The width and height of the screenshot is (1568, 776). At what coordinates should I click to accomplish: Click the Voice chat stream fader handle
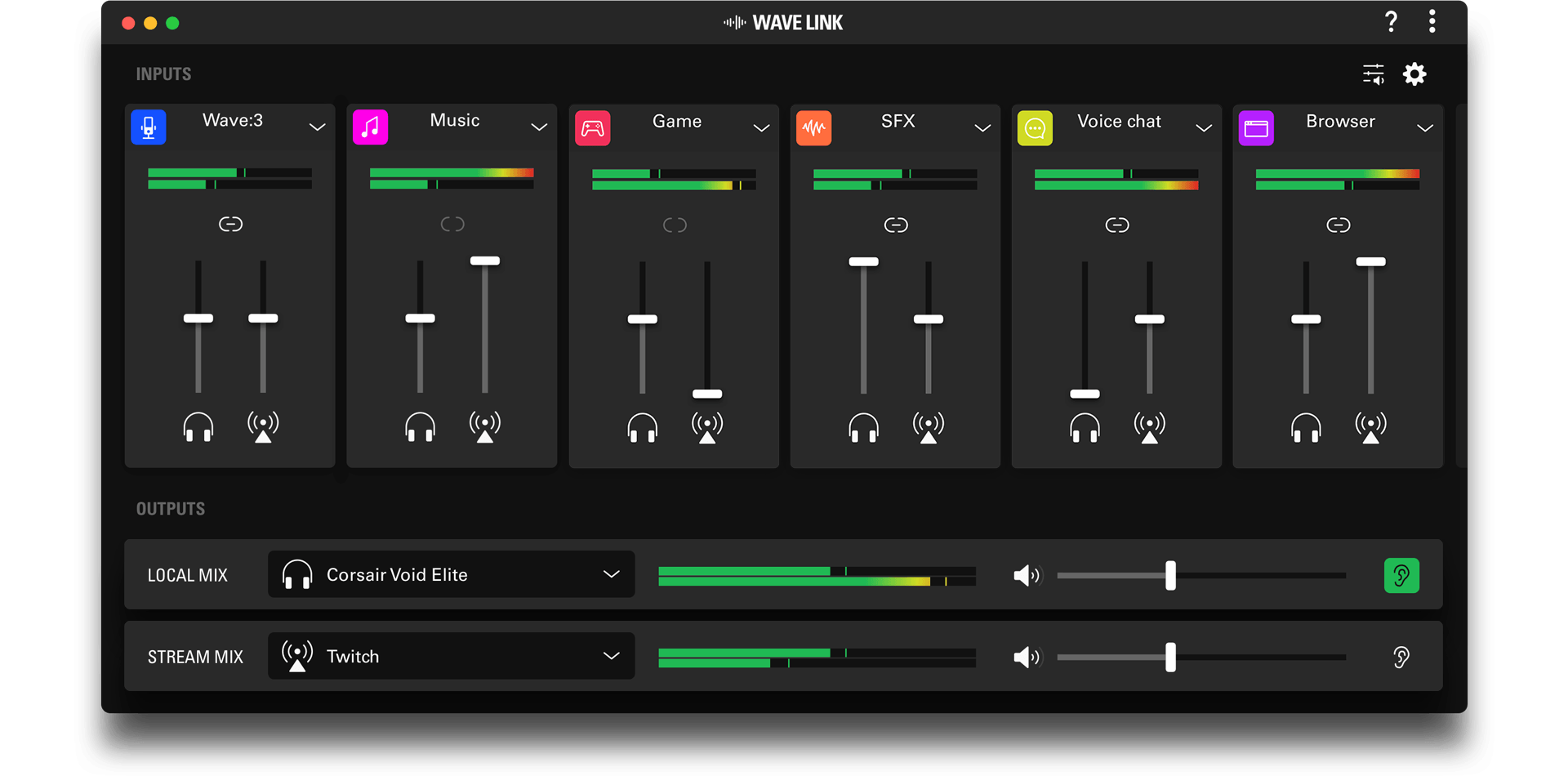(1150, 319)
